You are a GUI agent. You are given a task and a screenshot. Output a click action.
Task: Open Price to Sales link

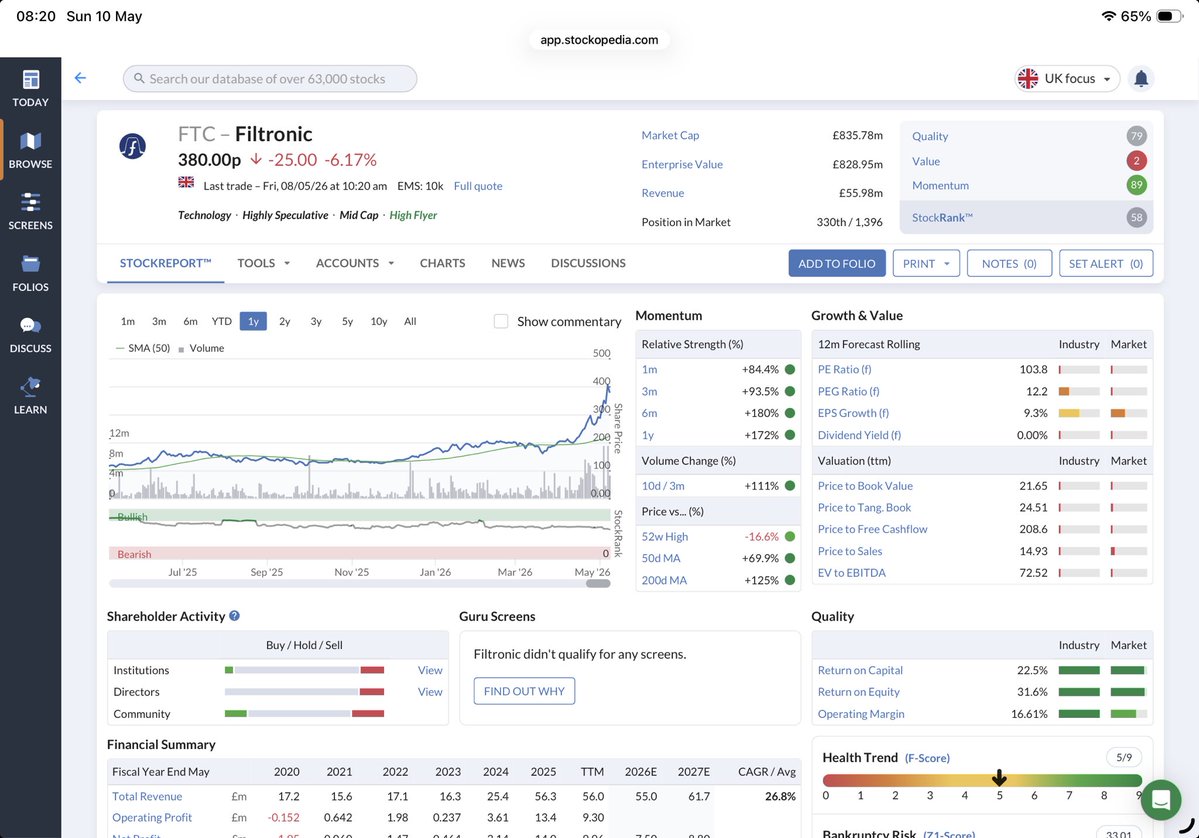tap(850, 551)
